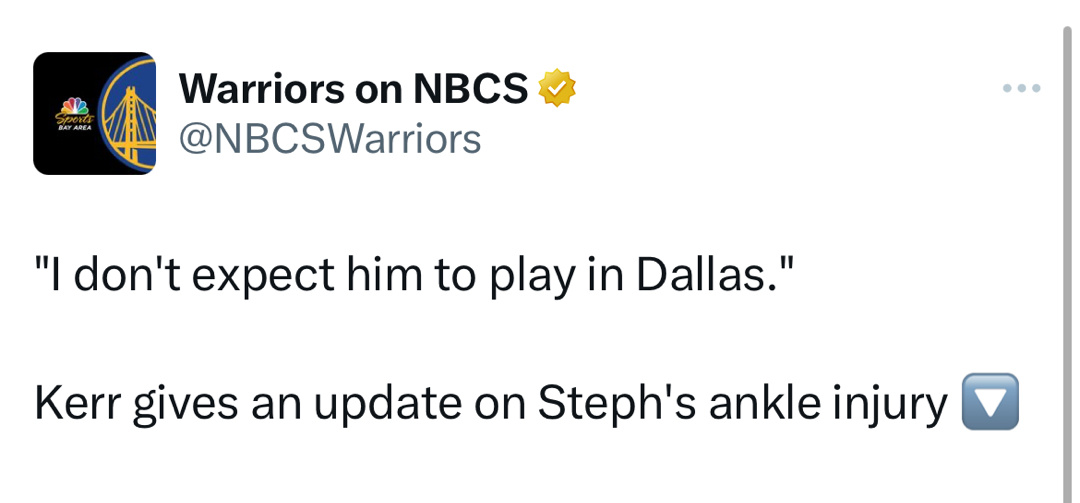Image resolution: width=1080 pixels, height=503 pixels.
Task: Open the Warriors on NBCS profile avatar
Action: [94, 114]
